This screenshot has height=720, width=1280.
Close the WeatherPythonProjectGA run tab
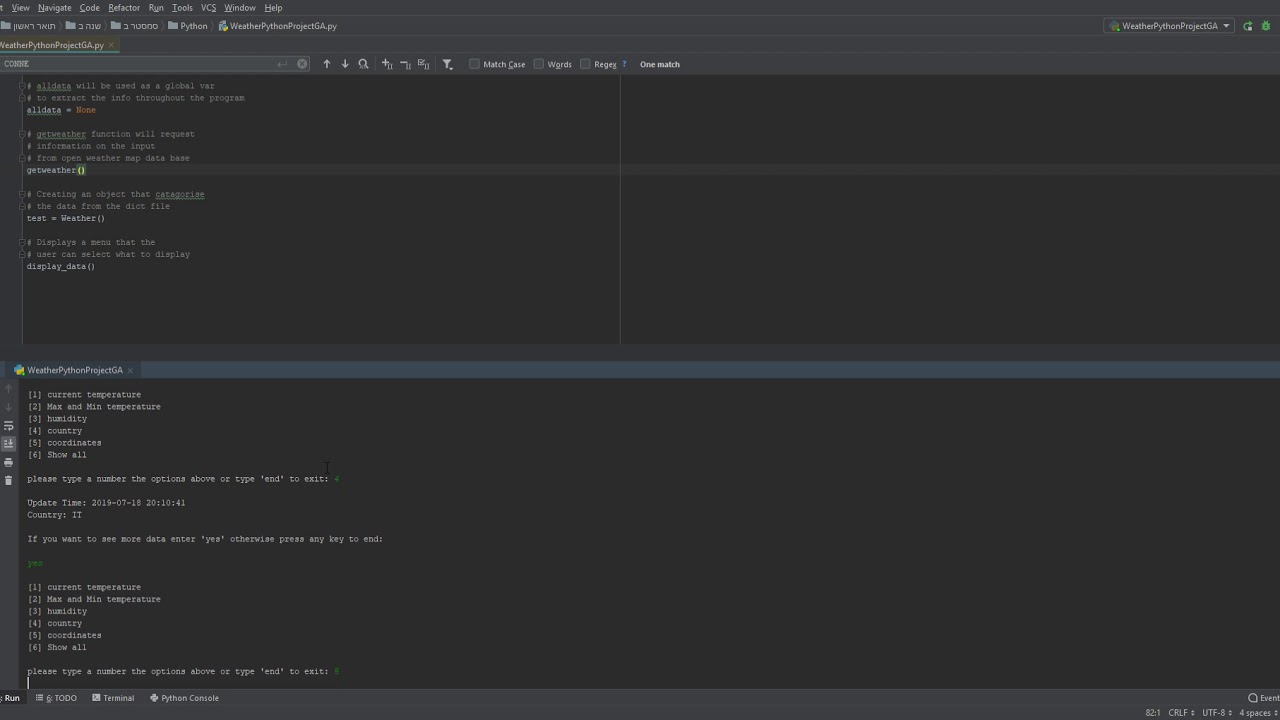click(x=130, y=370)
